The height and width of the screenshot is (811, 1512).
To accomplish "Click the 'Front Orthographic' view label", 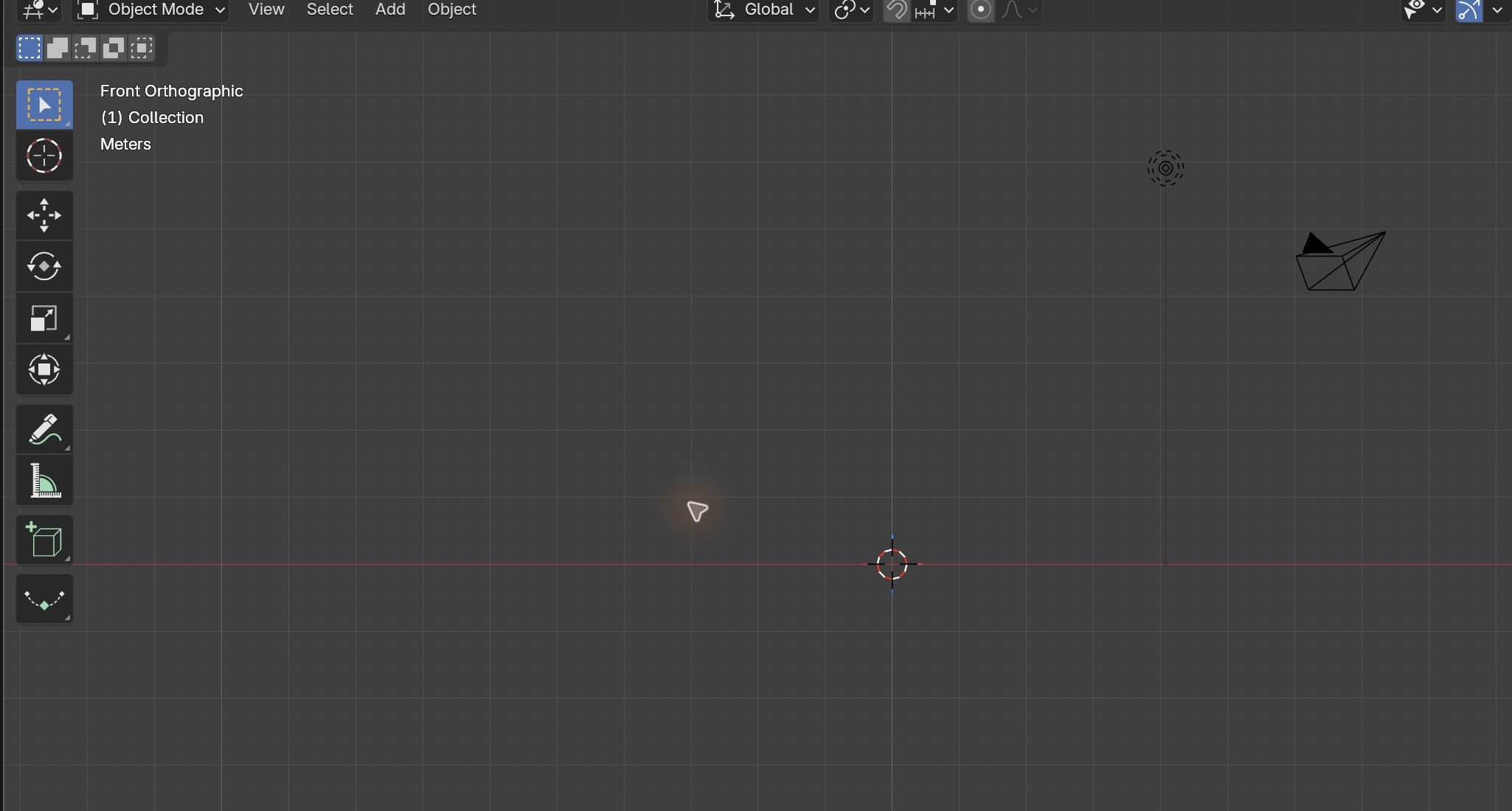I will (x=172, y=91).
